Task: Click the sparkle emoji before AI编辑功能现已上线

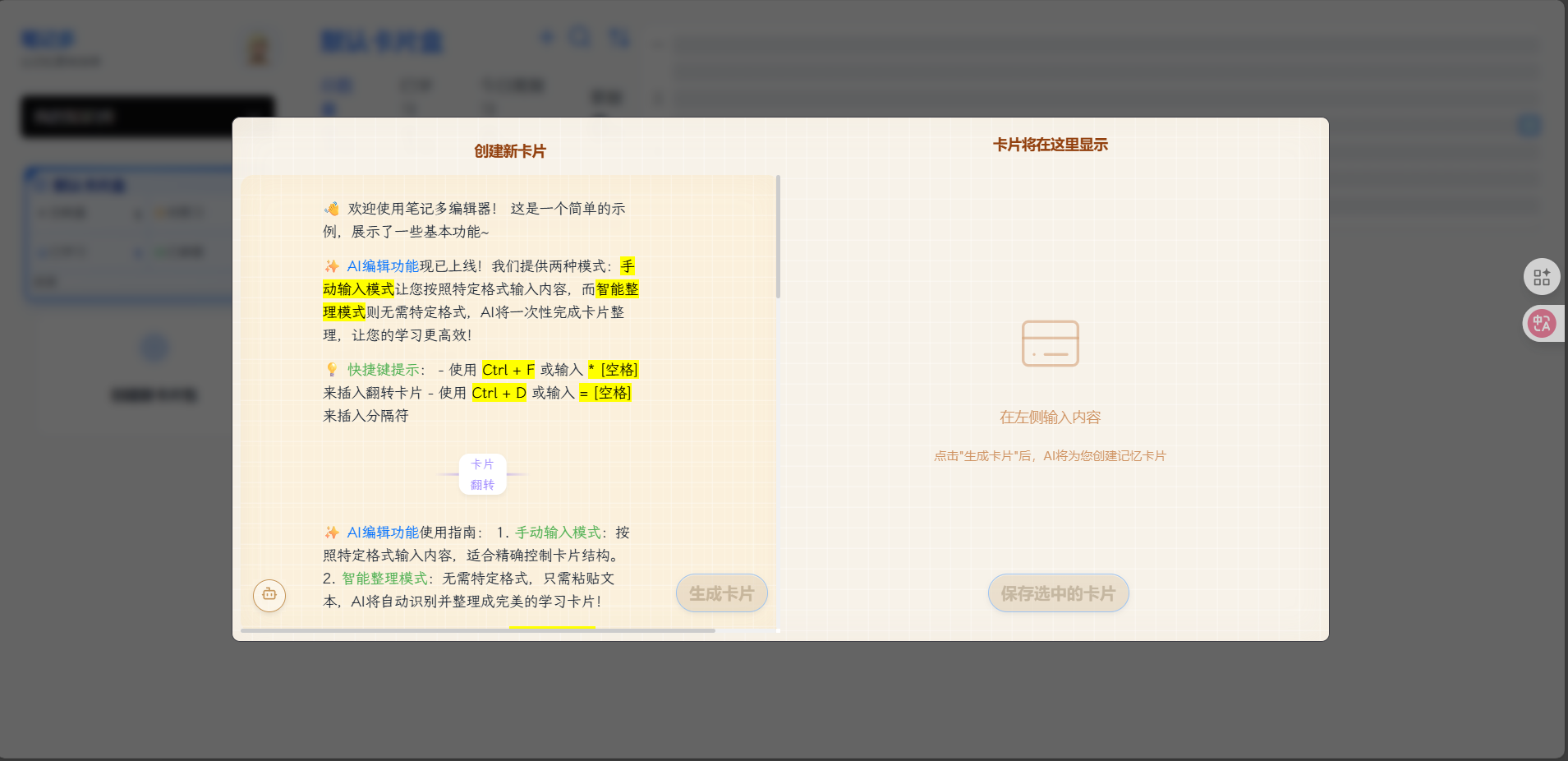Action: click(x=331, y=266)
